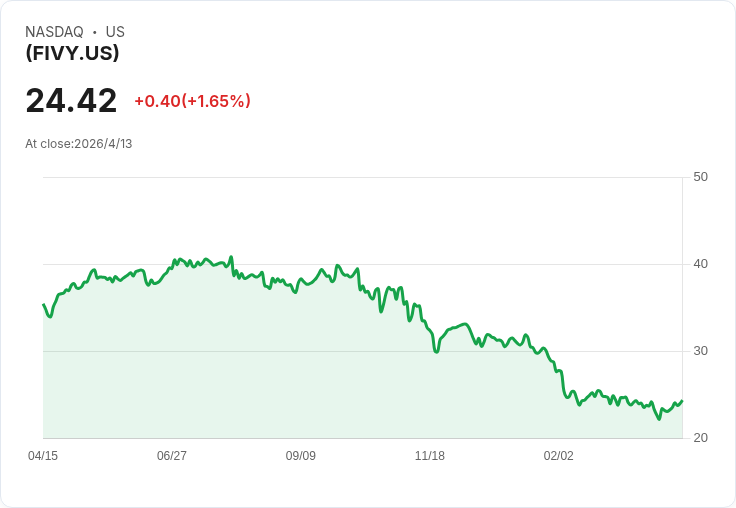This screenshot has height=508, width=736.
Task: Click the dot separator between NASDAQ and US
Action: click(95, 32)
